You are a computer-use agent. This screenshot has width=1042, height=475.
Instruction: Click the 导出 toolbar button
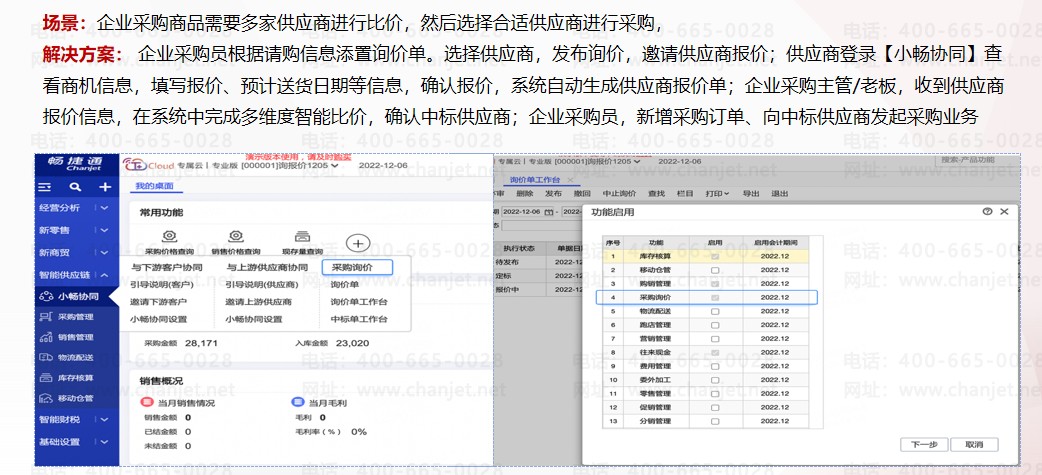click(x=751, y=194)
